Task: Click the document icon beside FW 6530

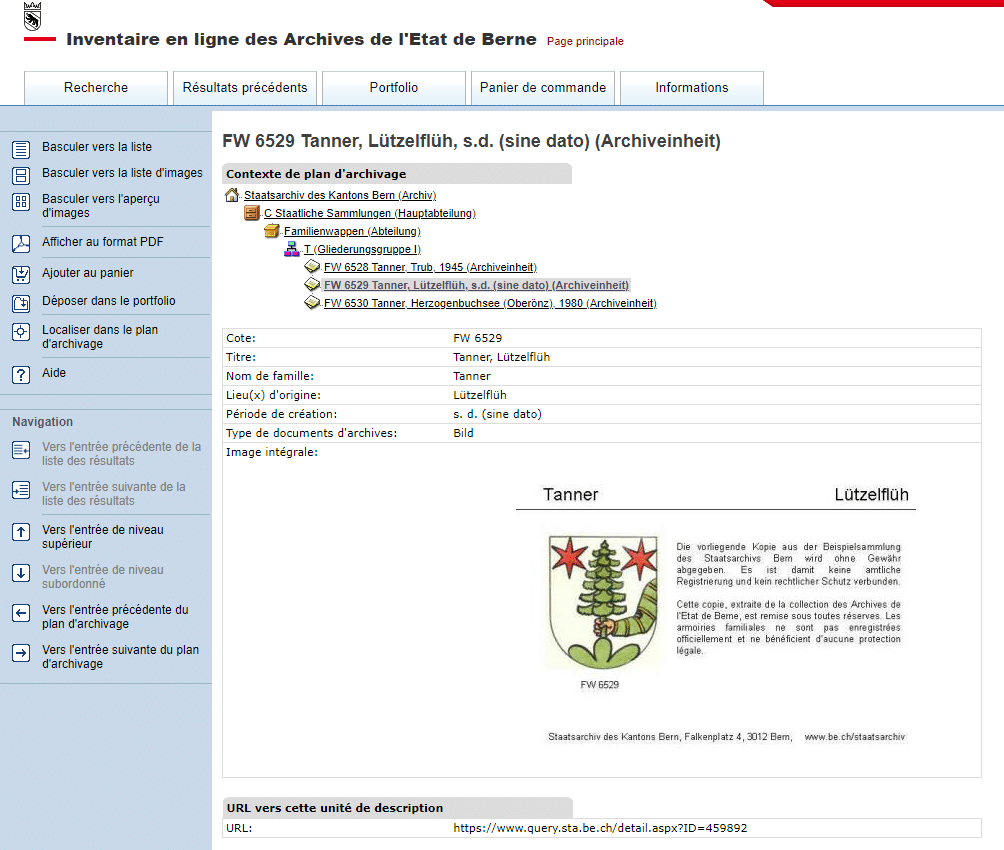Action: (x=312, y=302)
